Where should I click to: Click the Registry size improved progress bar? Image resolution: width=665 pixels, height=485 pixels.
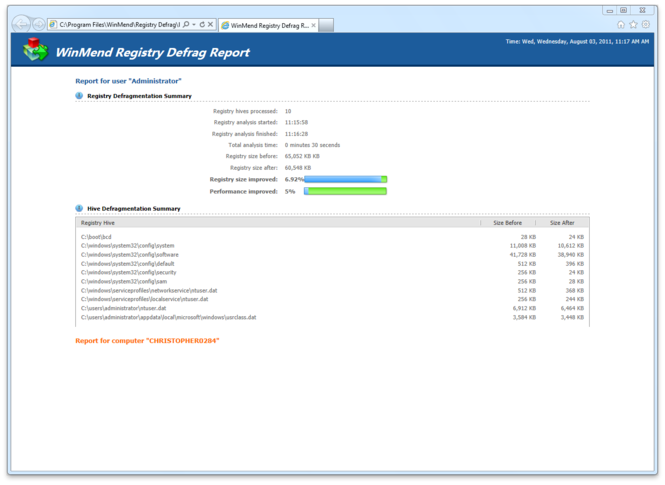[x=345, y=179]
